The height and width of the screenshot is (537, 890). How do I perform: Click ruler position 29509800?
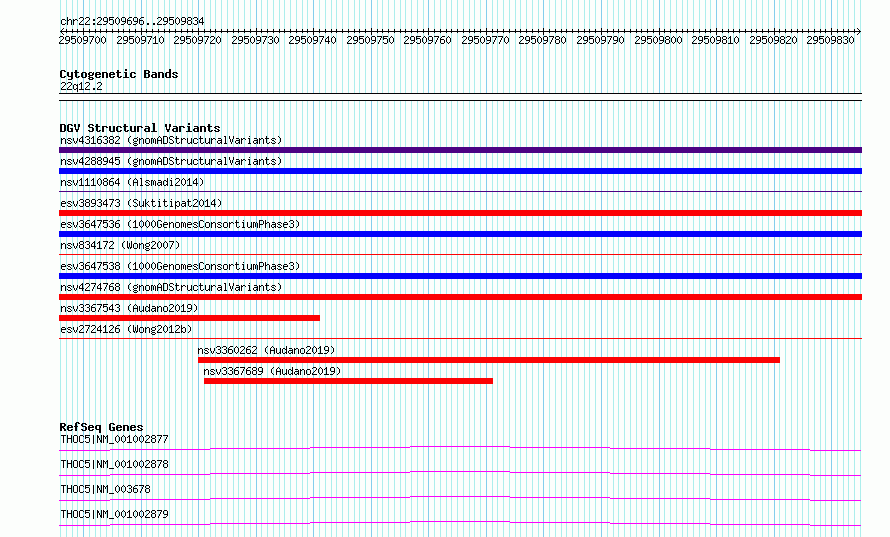[x=658, y=40]
